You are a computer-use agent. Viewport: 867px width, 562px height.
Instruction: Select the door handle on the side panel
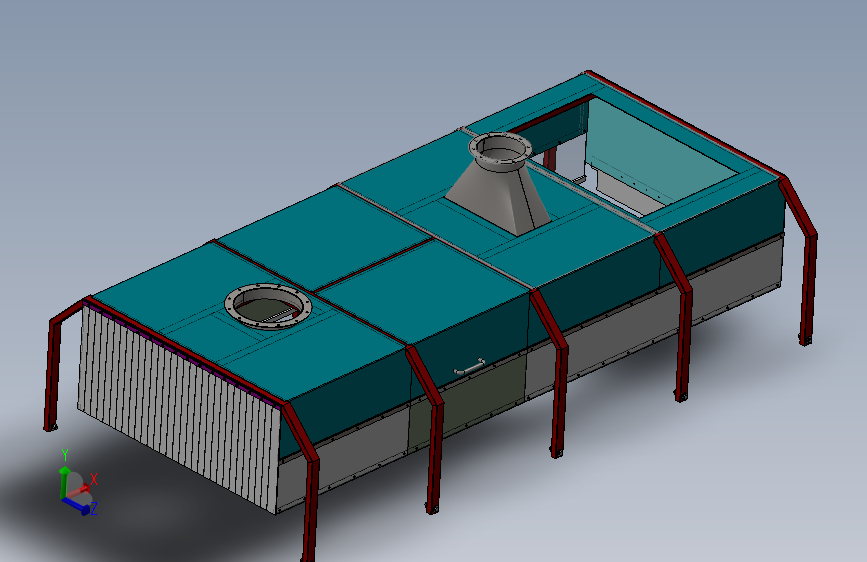coord(469,367)
